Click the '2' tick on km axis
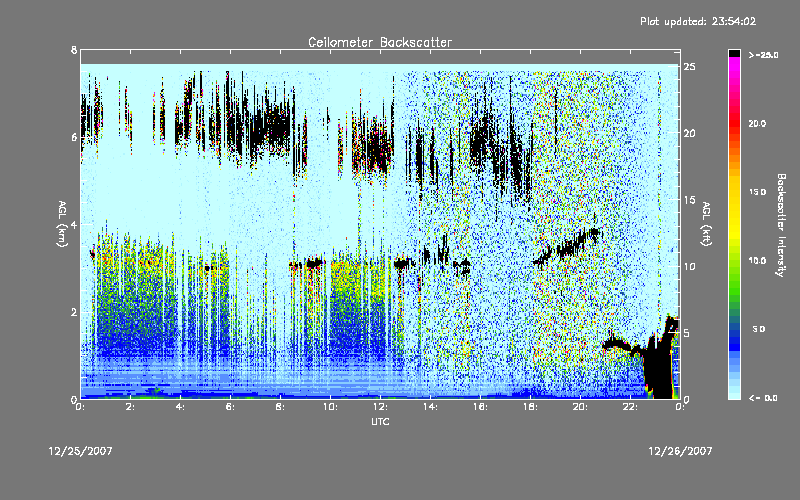Screen dimensions: 800x500 coord(74,312)
